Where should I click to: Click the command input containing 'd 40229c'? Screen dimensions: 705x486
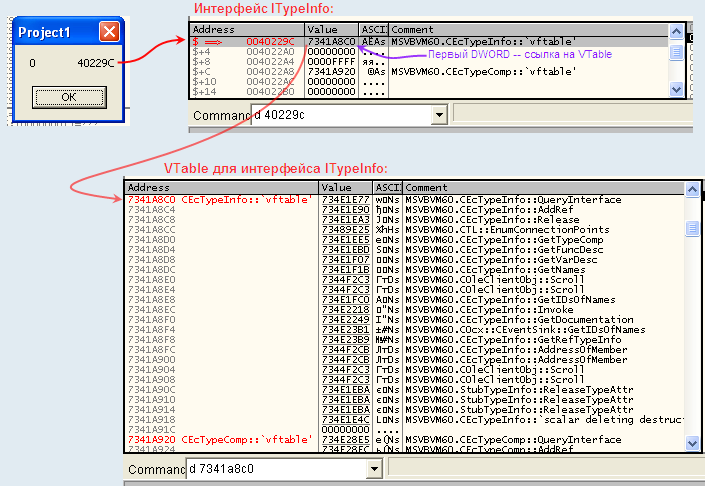(x=340, y=115)
